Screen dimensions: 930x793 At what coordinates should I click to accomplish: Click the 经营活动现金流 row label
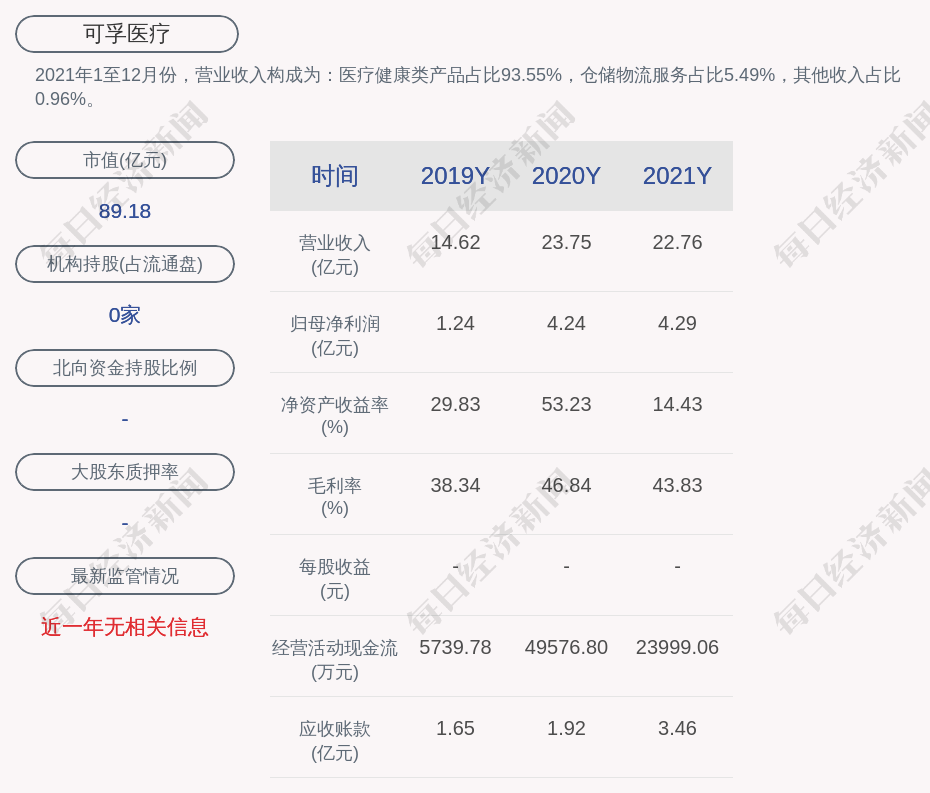point(335,648)
